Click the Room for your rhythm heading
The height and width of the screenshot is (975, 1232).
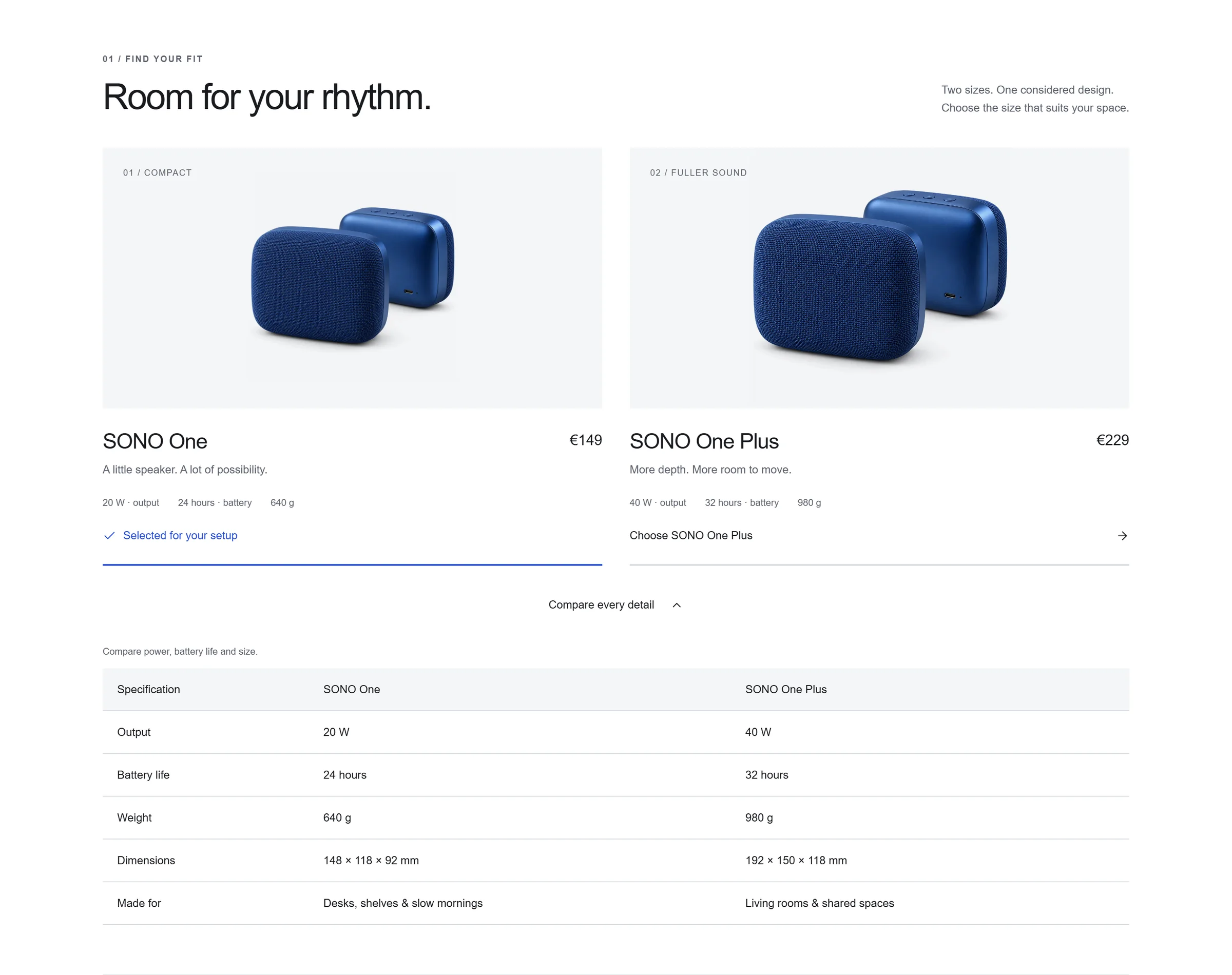tap(266, 97)
